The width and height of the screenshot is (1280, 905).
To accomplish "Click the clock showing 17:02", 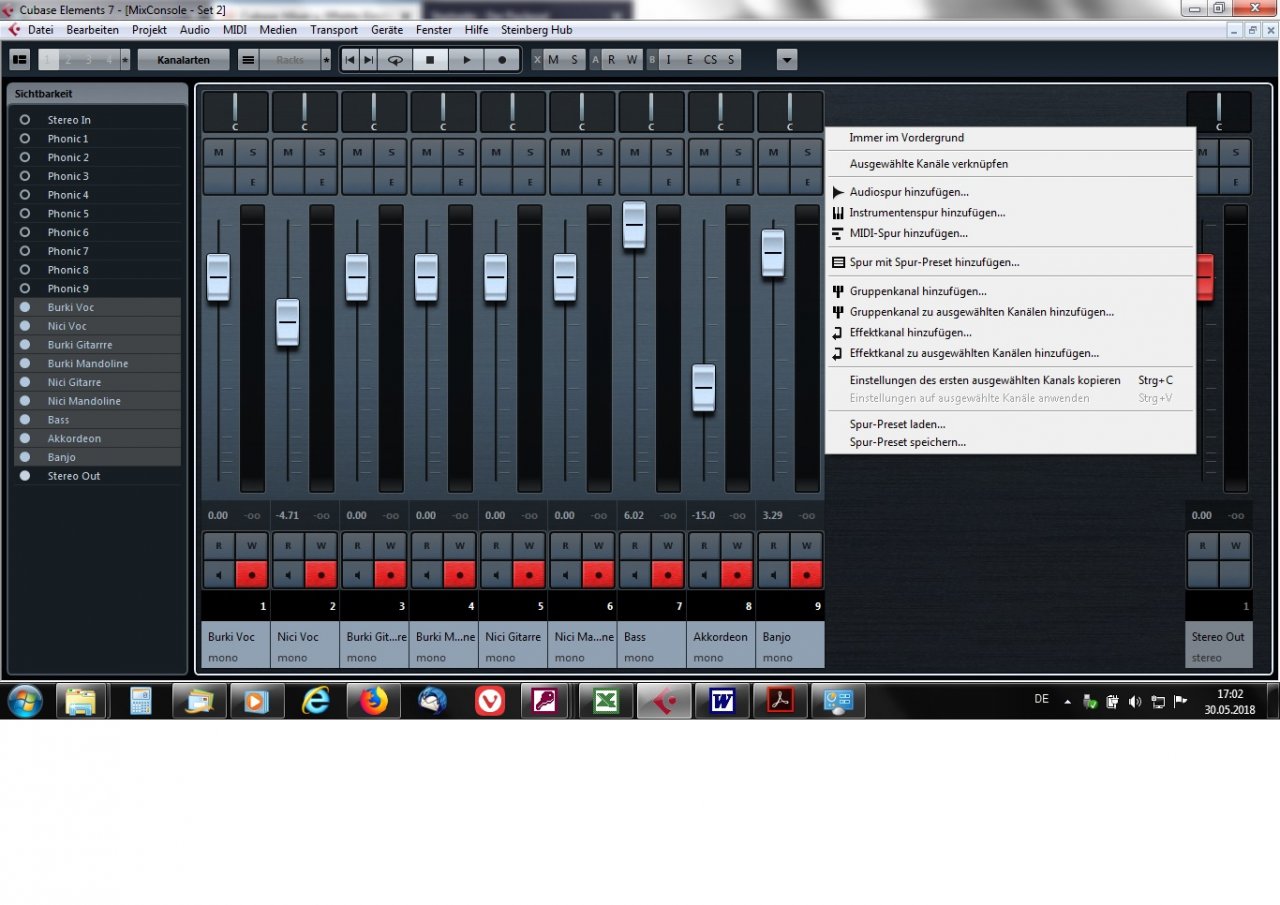I will [x=1230, y=693].
